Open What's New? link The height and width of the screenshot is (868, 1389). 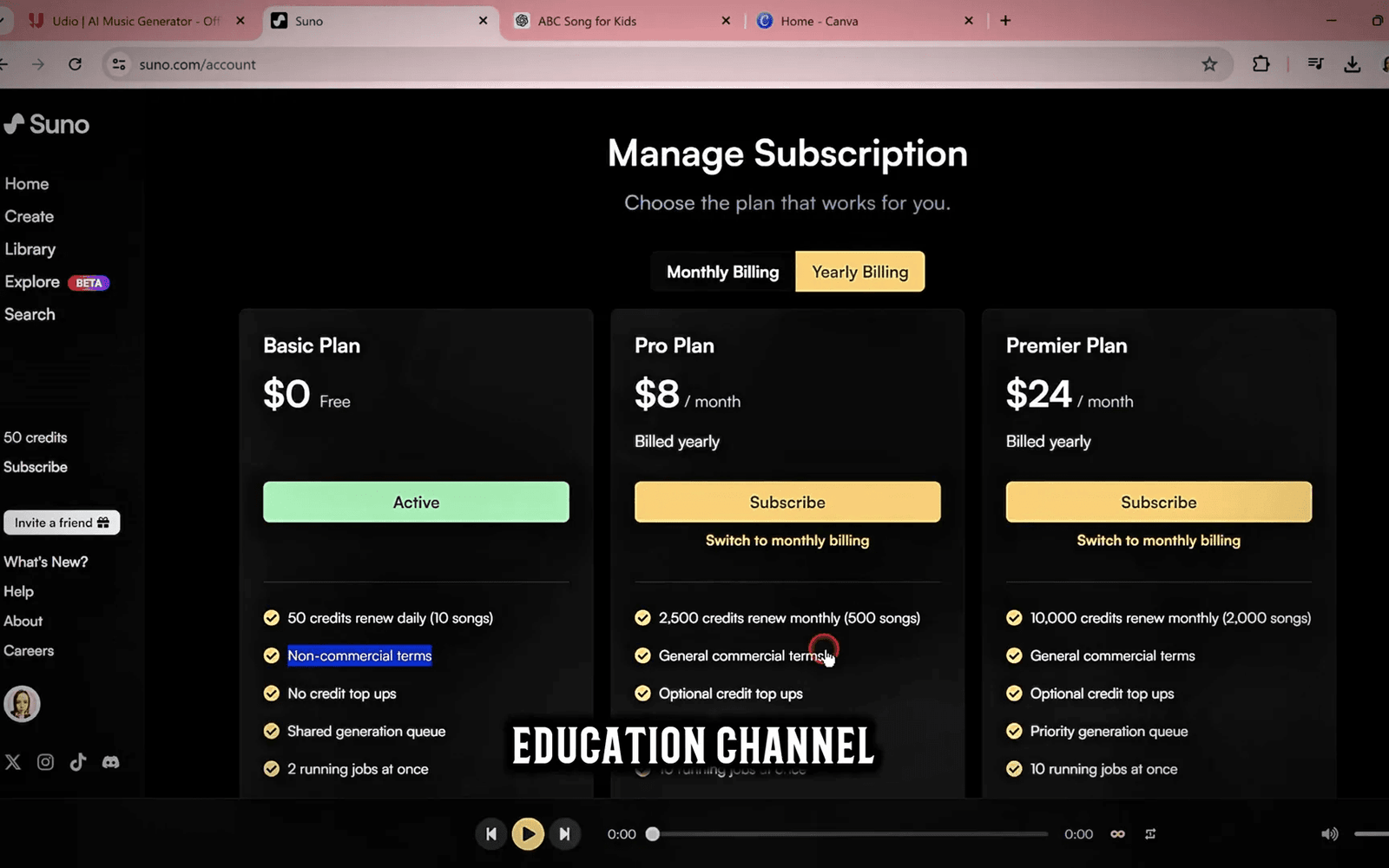click(46, 562)
